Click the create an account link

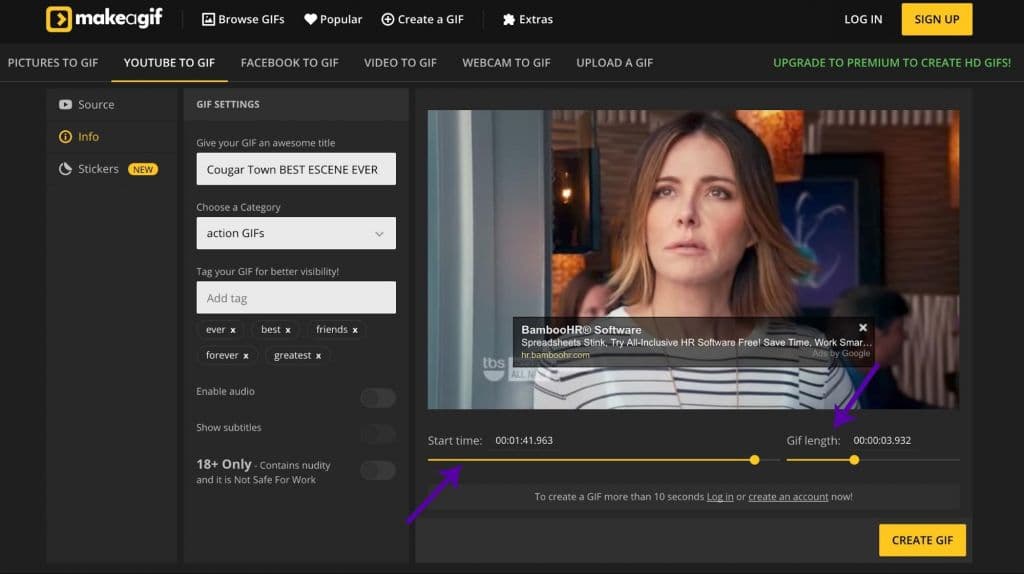tap(788, 497)
